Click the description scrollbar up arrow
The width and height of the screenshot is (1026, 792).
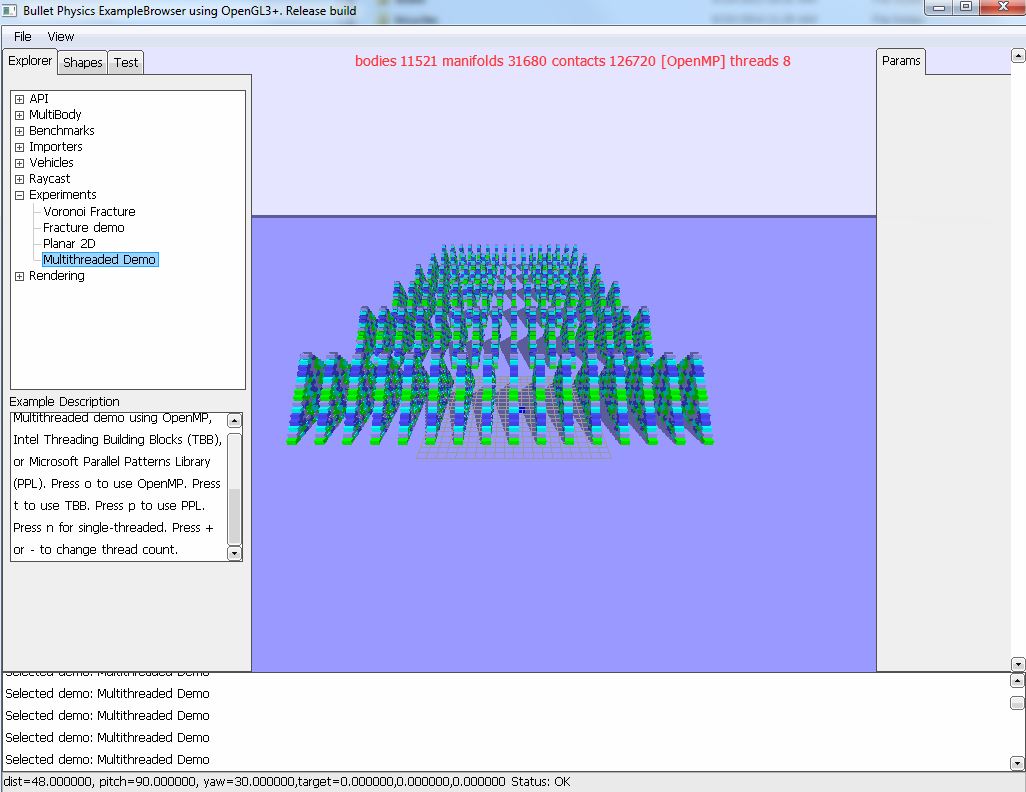pyautogui.click(x=234, y=420)
